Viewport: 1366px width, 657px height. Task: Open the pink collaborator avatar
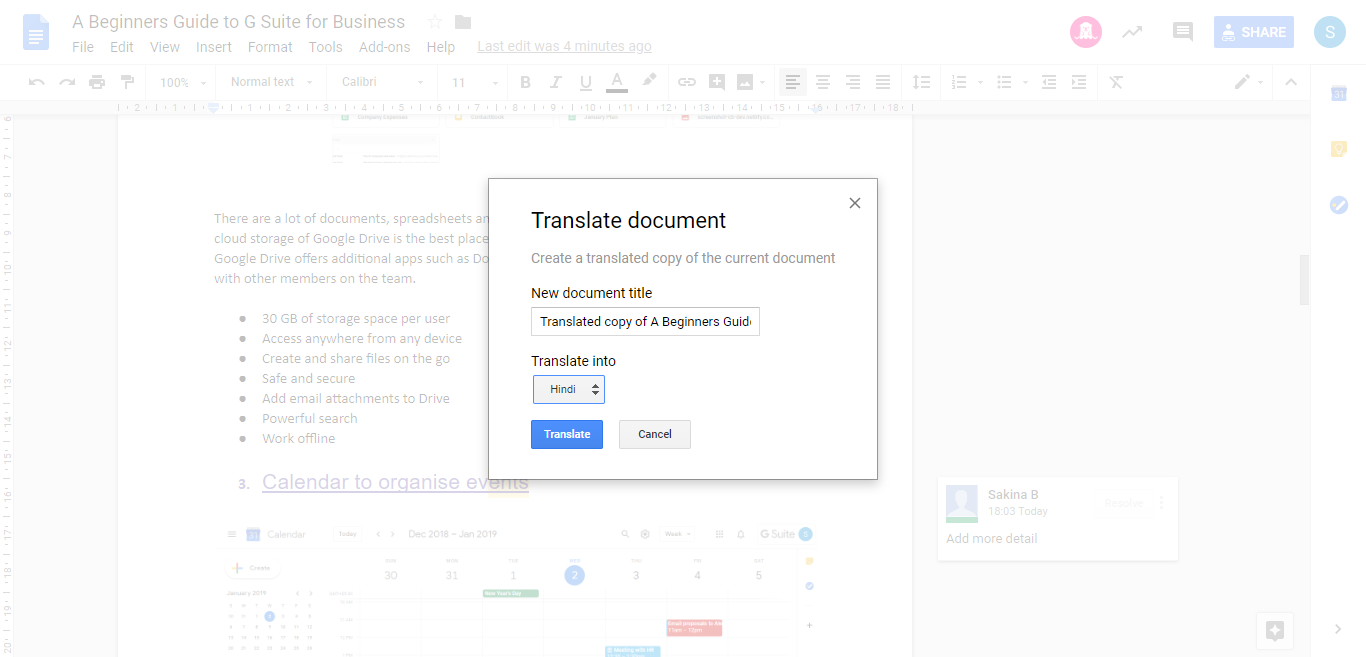[x=1085, y=32]
